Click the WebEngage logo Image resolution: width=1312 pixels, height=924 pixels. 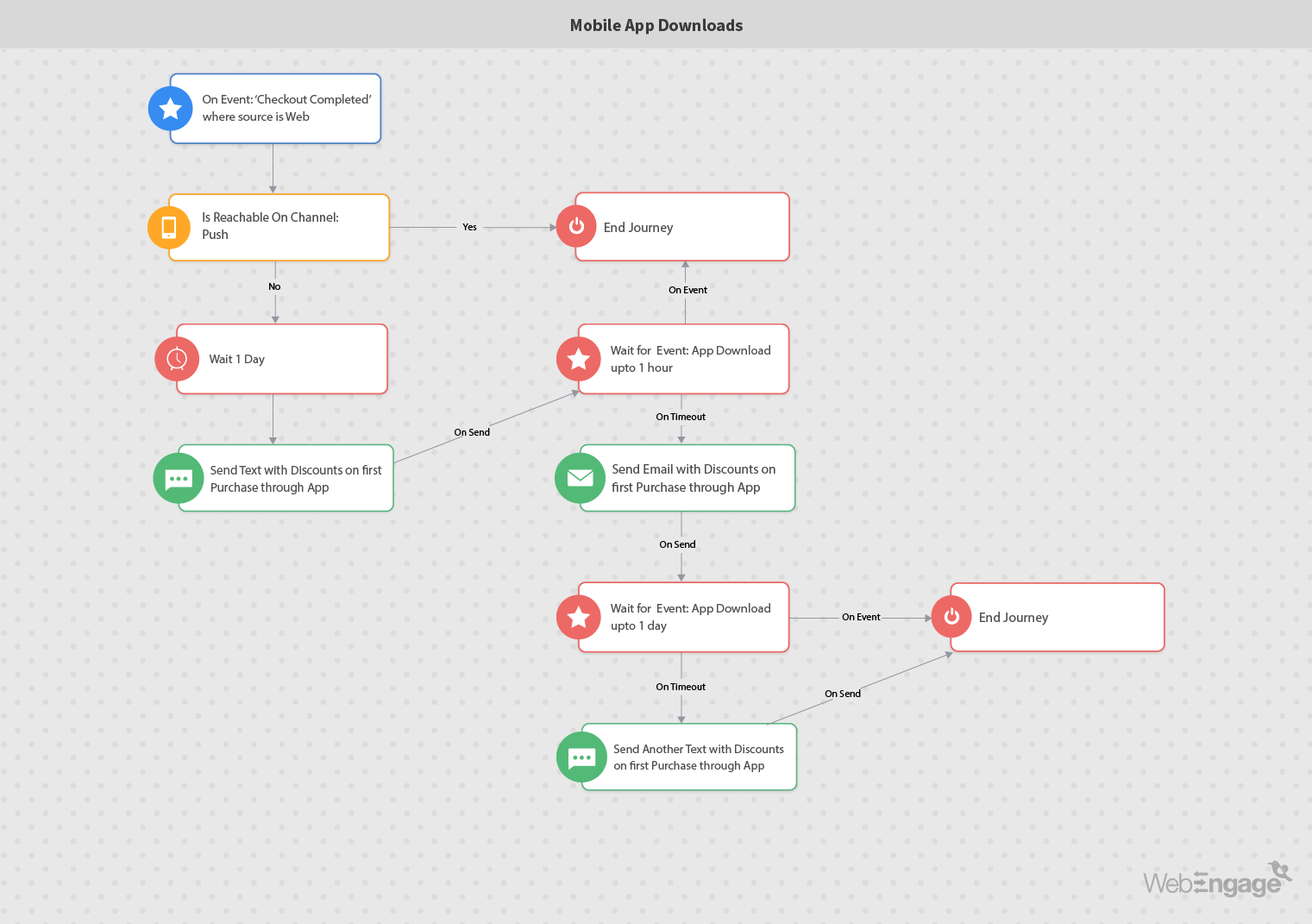coord(1216,881)
